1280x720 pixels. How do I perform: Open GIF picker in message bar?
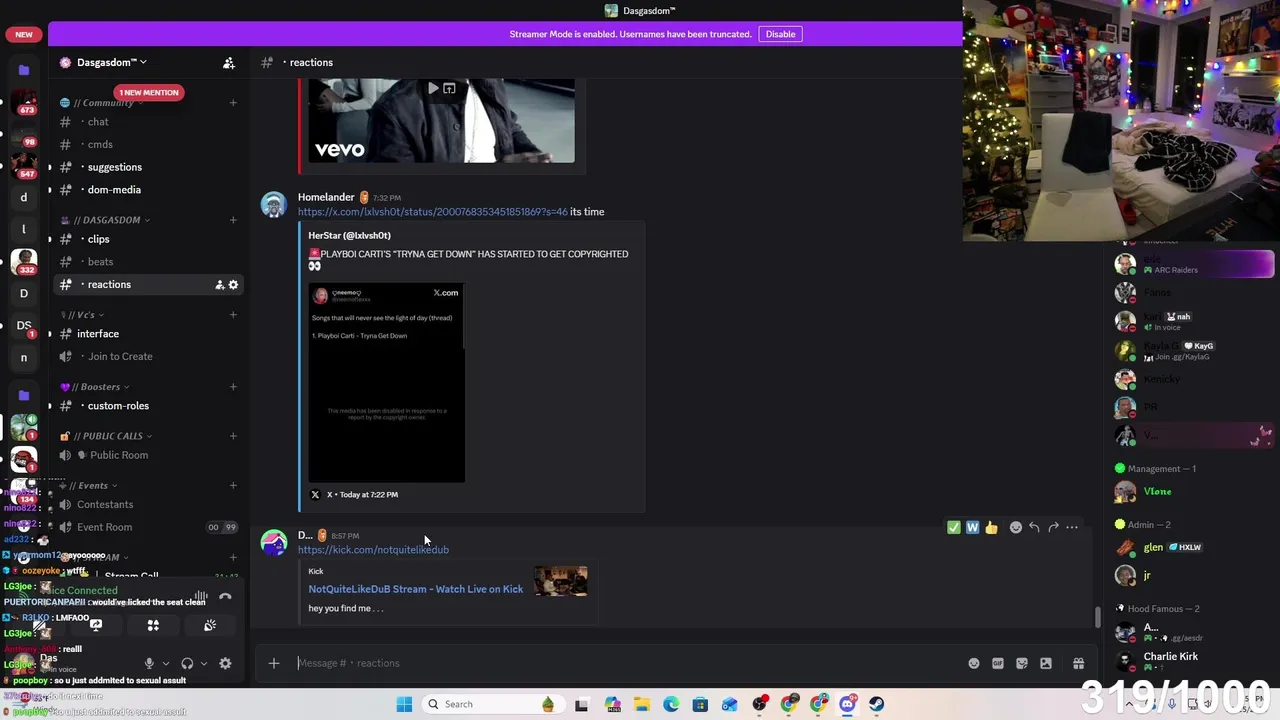tap(998, 663)
